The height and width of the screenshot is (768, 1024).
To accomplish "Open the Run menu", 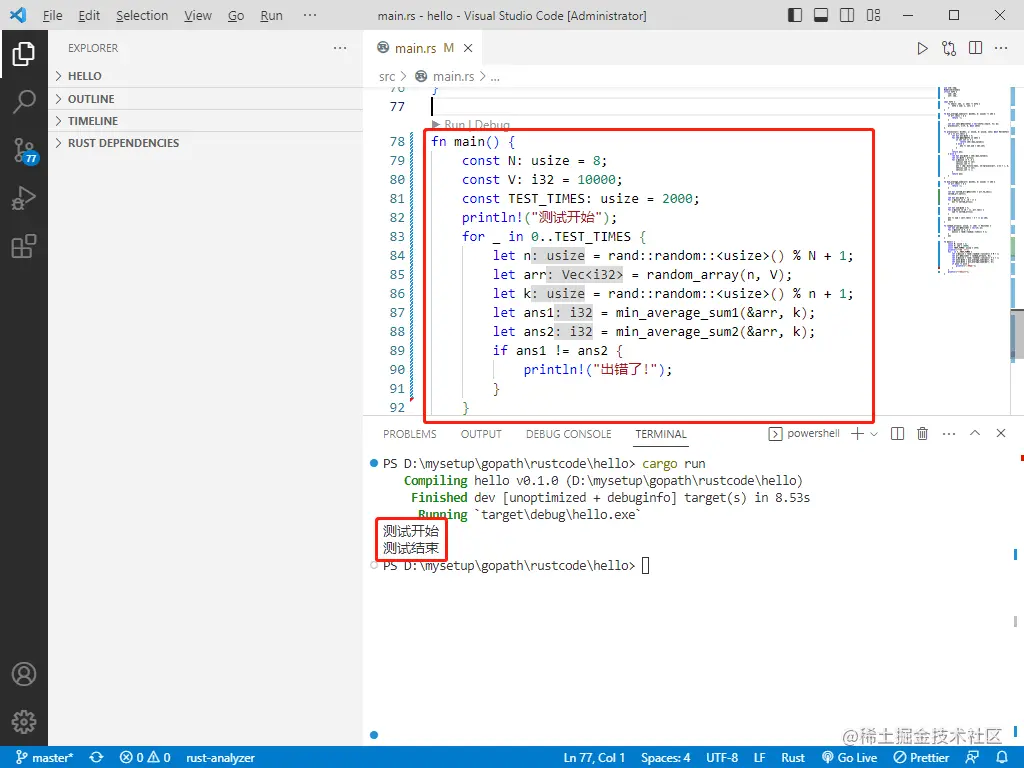I will (271, 15).
